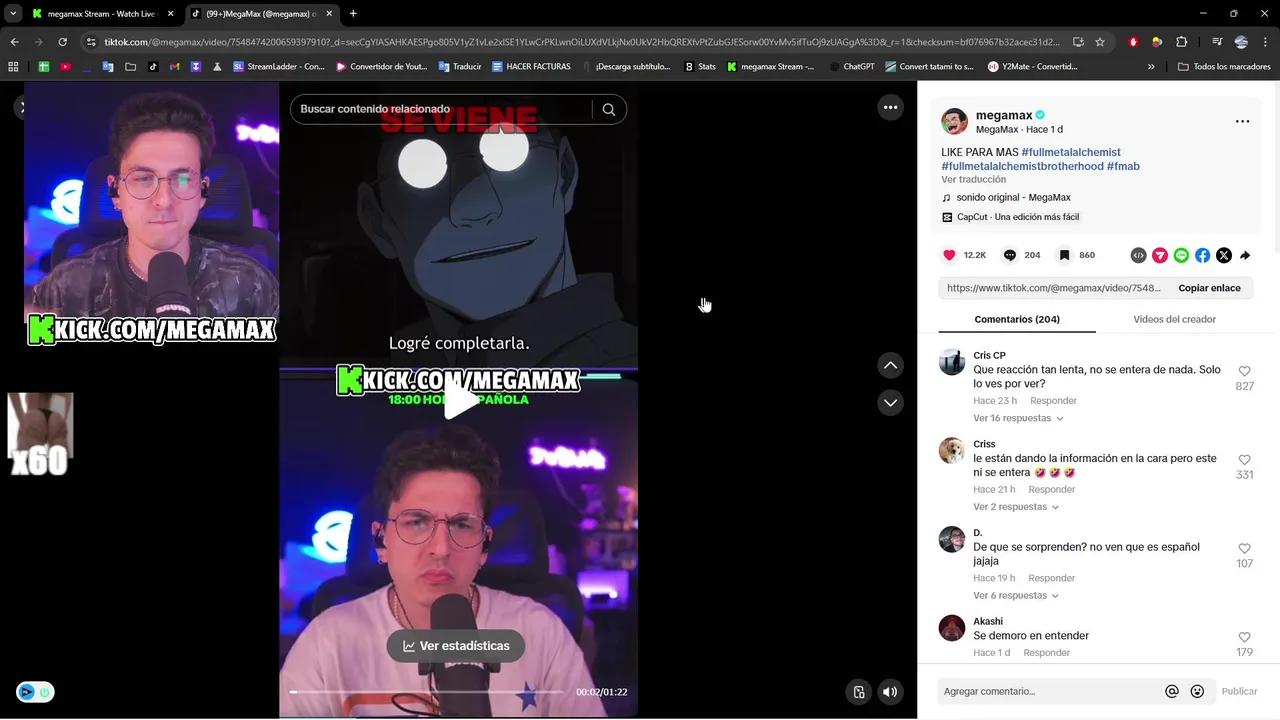Go to the previous video with up arrow

(890, 365)
